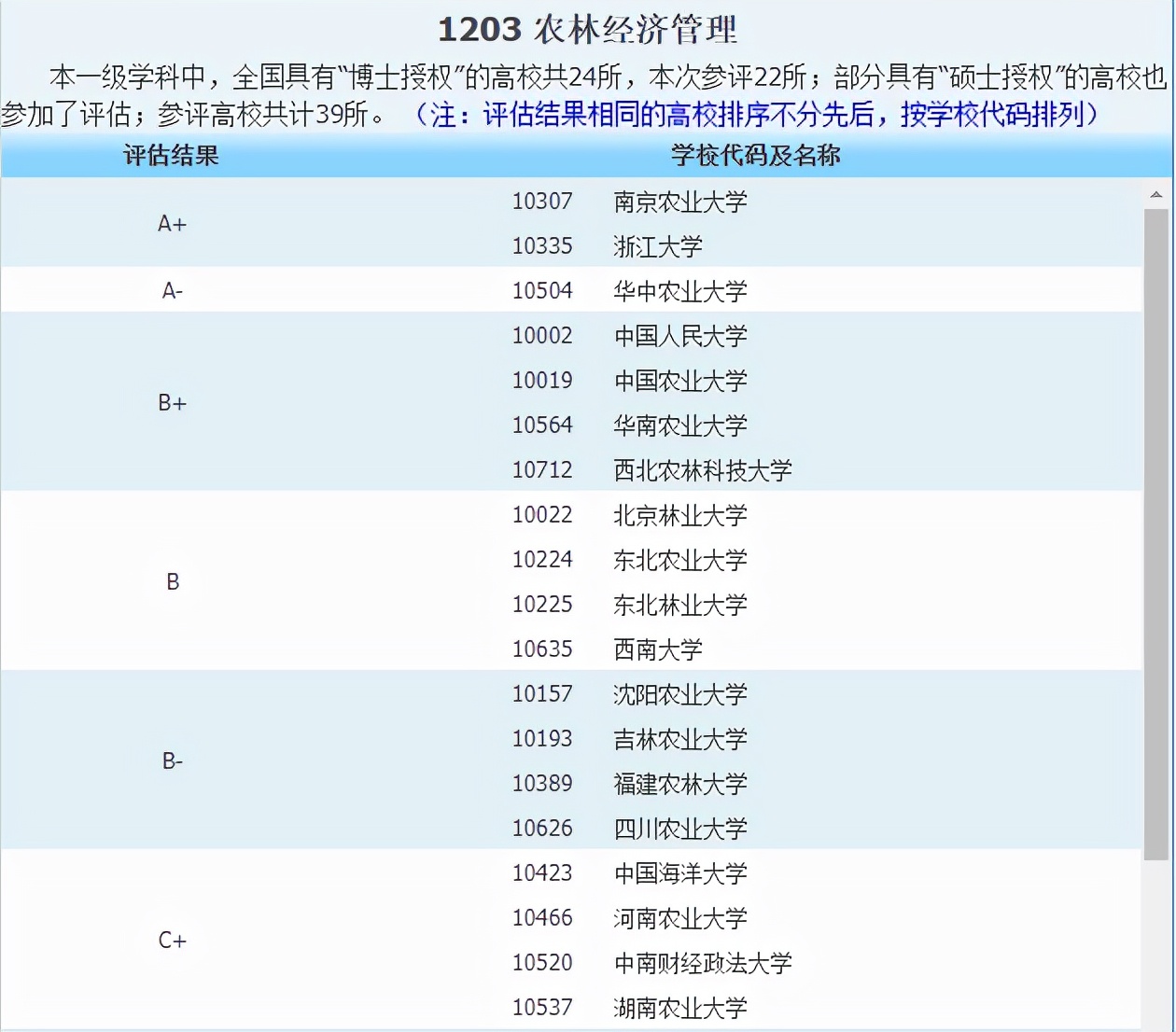1176x1032 pixels.
Task: Click the 评估结果 column header
Action: click(x=172, y=156)
